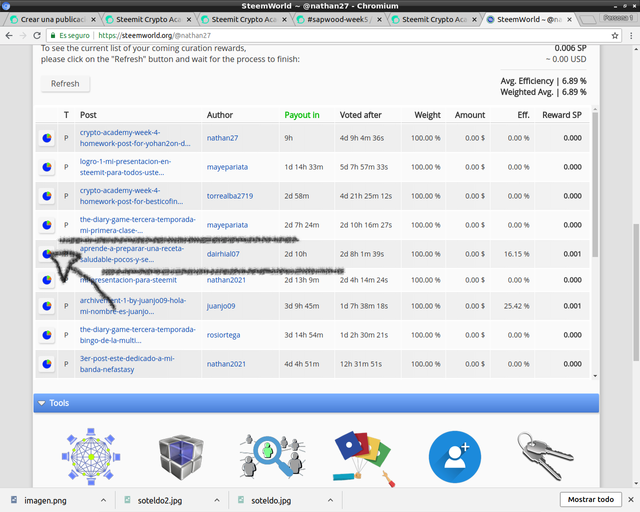Screen dimensions: 640x512
Task: Open soteldo.jpg from downloads bar
Action: coord(271,500)
